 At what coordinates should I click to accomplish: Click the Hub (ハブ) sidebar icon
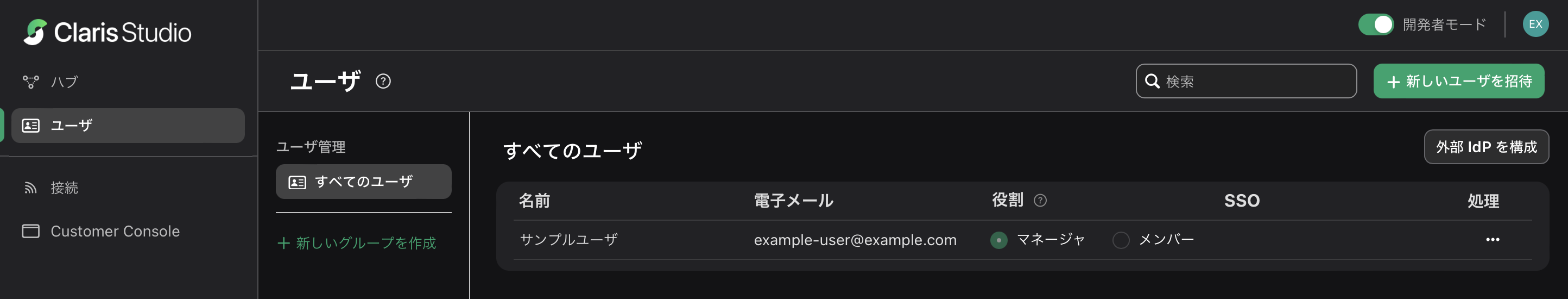(x=30, y=82)
